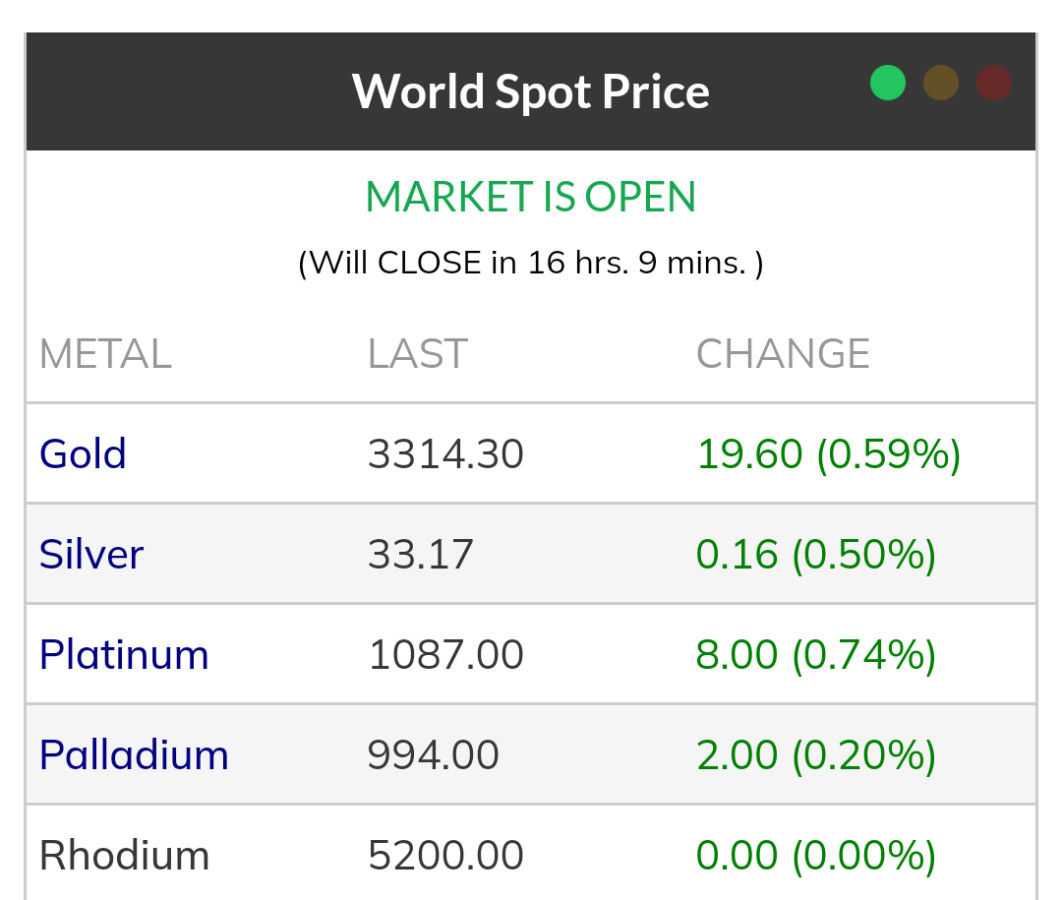1062x900 pixels.
Task: Click the green status dot
Action: click(887, 83)
